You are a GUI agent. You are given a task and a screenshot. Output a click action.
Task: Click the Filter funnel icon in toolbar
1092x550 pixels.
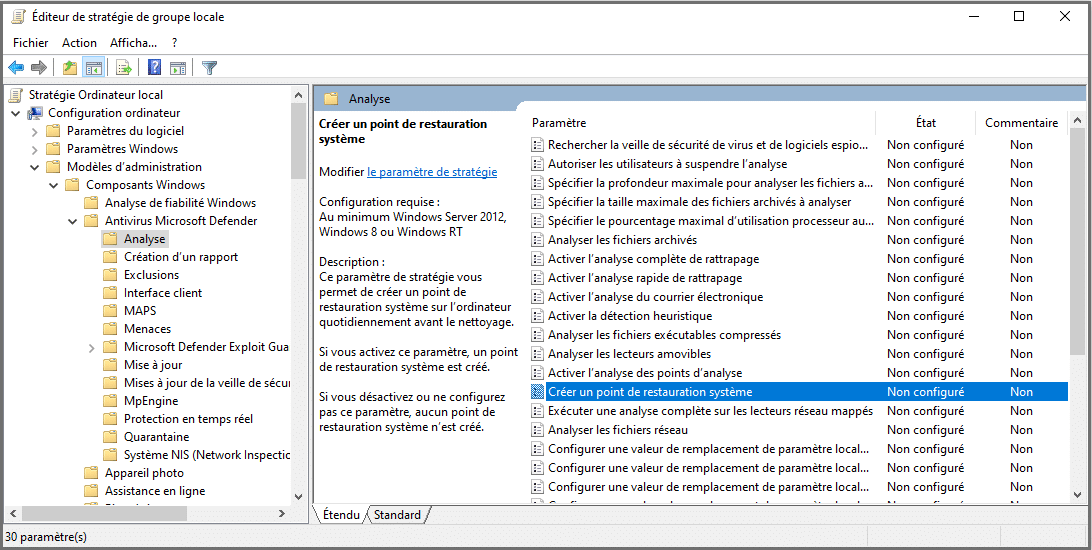(209, 68)
